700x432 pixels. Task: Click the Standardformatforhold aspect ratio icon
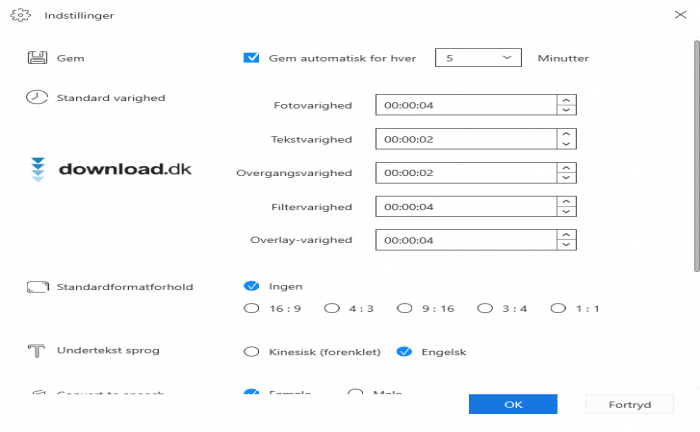pos(38,287)
